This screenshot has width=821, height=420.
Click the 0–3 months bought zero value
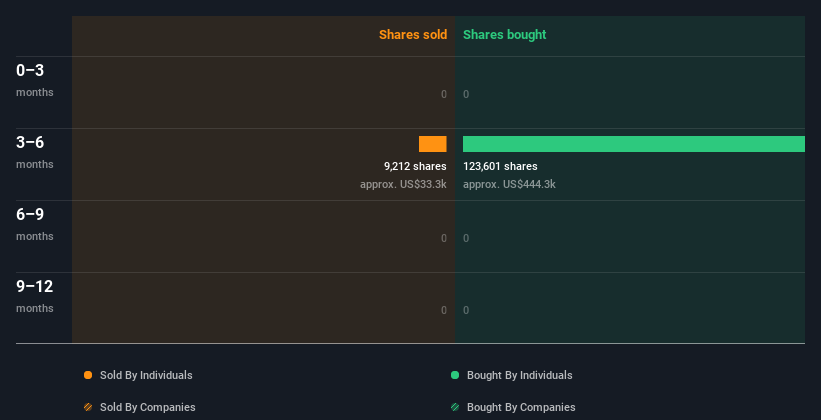[x=466, y=94]
